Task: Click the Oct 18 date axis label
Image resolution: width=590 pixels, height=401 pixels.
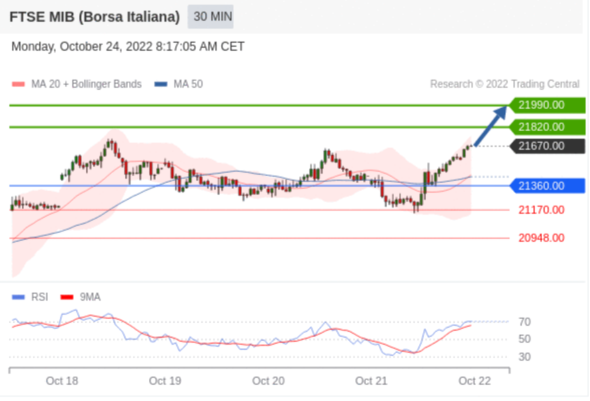Action: [x=62, y=381]
